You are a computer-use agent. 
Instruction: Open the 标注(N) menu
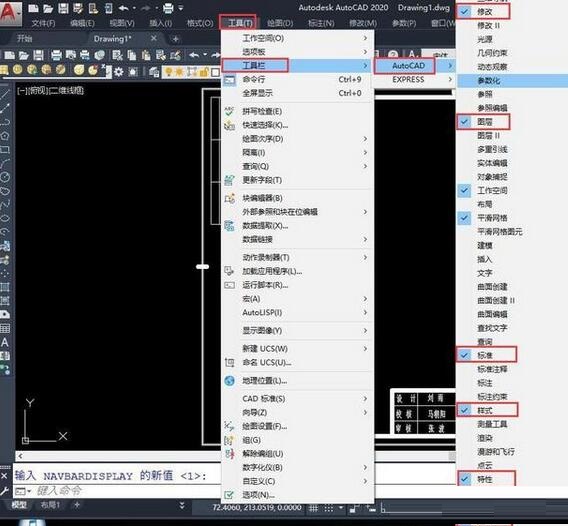(x=321, y=23)
